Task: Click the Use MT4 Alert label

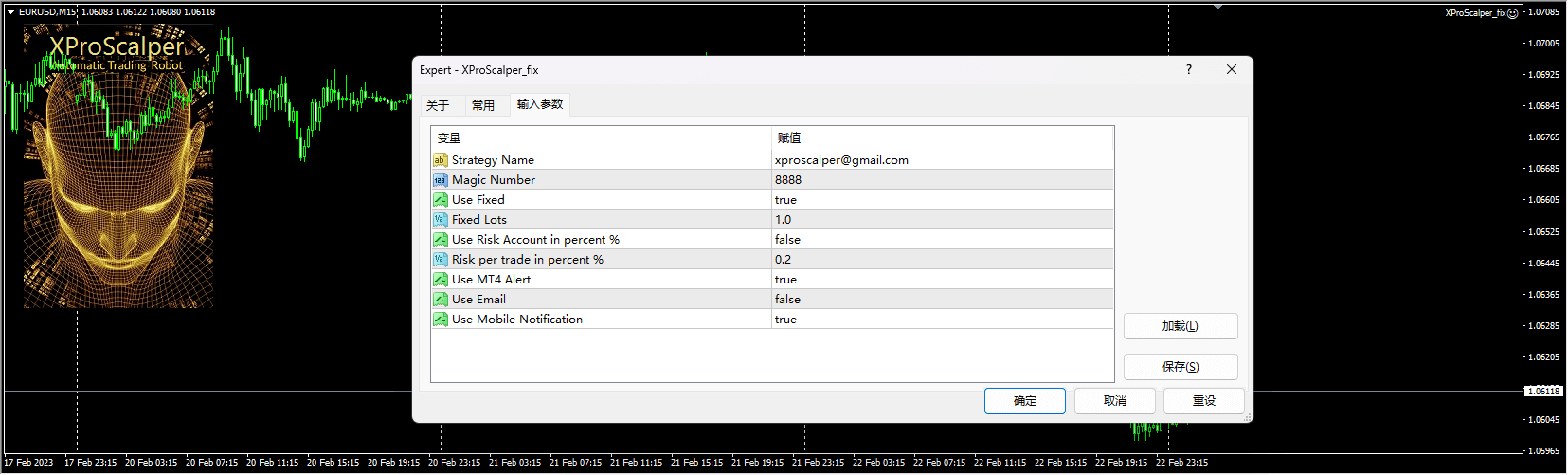Action: coord(491,280)
